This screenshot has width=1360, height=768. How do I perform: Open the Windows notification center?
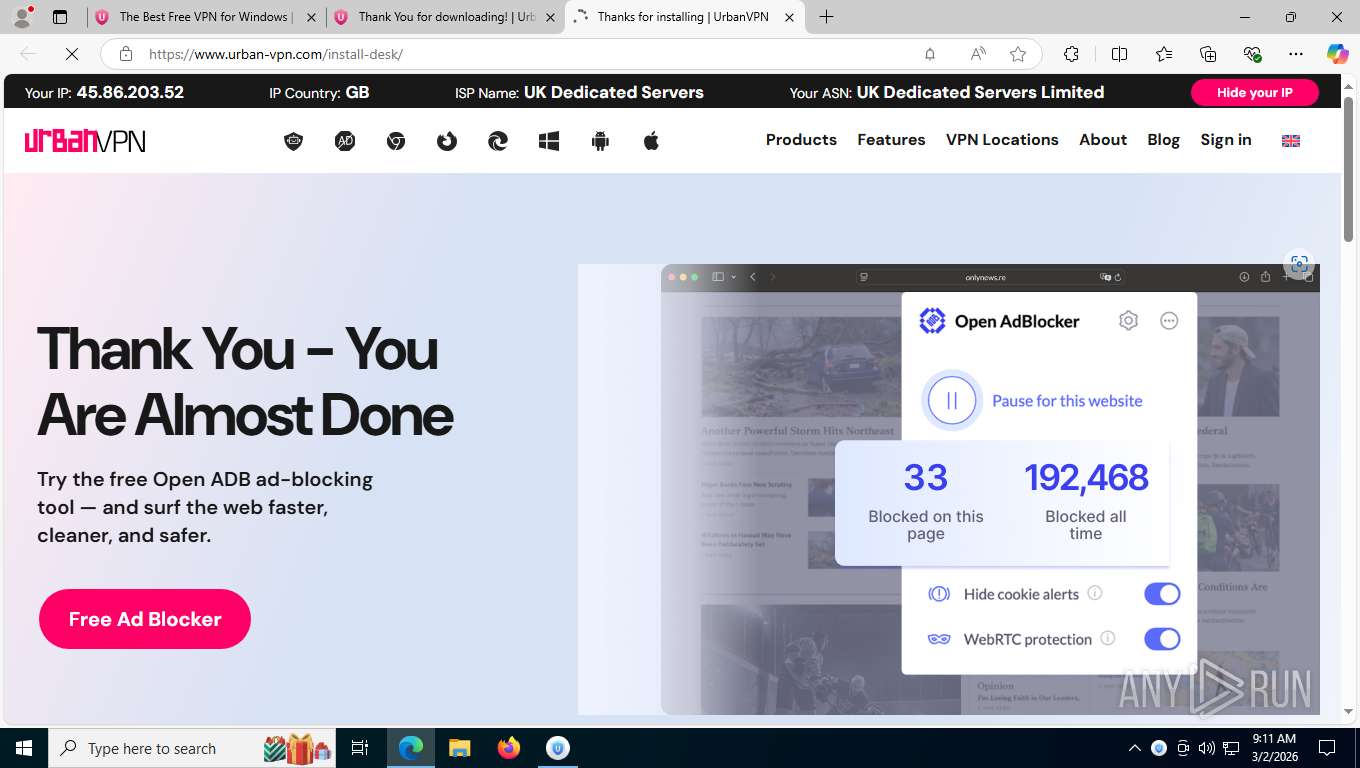[1327, 748]
